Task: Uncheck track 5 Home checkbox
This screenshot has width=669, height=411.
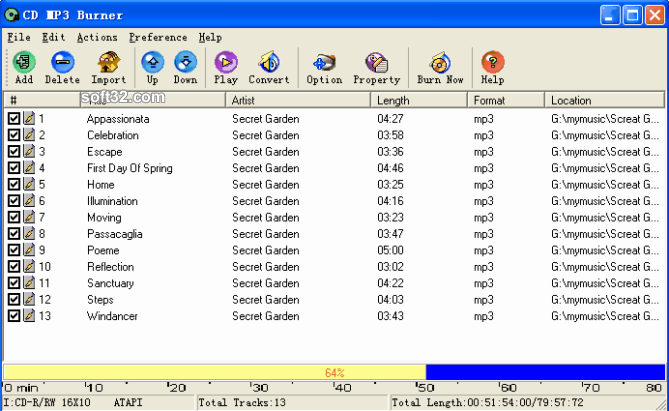Action: pyautogui.click(x=14, y=184)
